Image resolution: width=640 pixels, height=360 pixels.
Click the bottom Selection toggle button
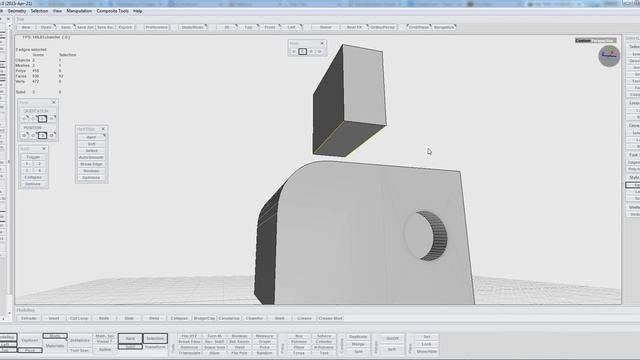tap(155, 338)
